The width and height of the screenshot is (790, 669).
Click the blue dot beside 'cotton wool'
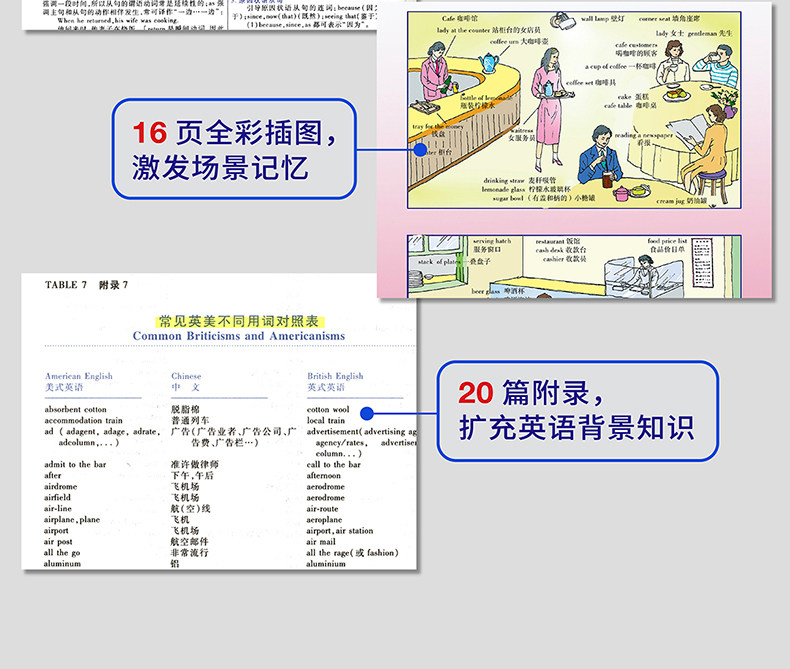(367, 414)
